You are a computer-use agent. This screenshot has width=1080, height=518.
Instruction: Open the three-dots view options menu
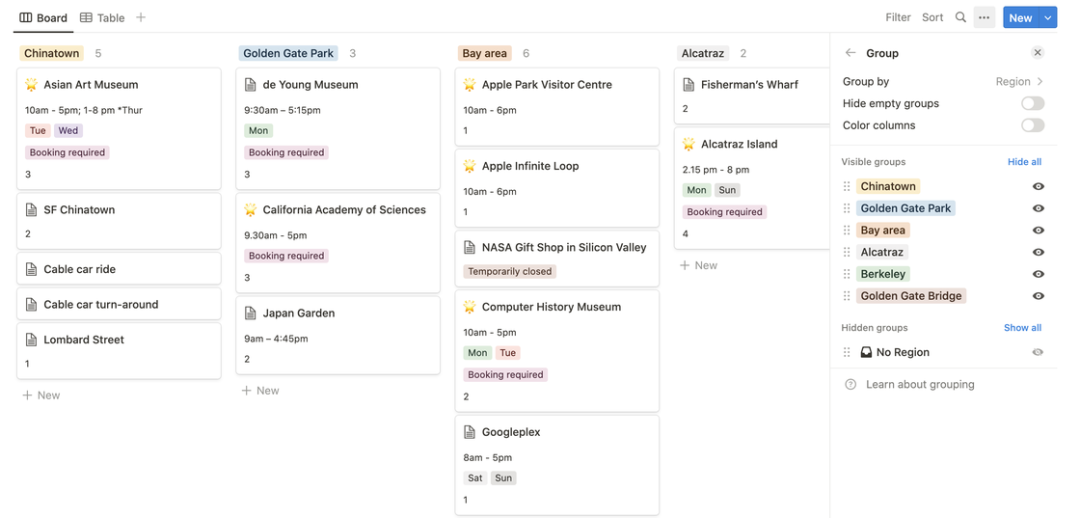coord(984,18)
